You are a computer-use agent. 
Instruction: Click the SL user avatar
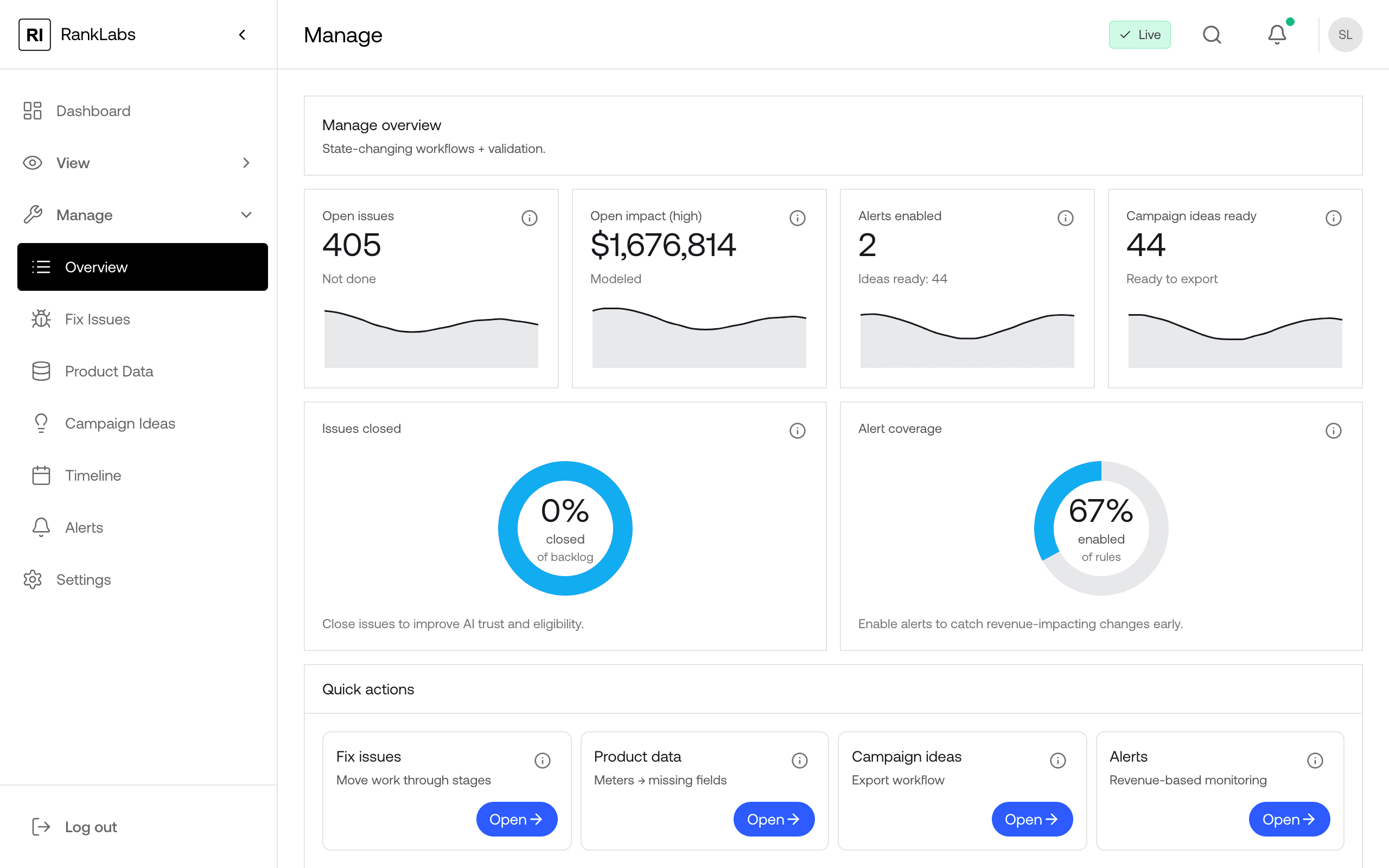1345,34
